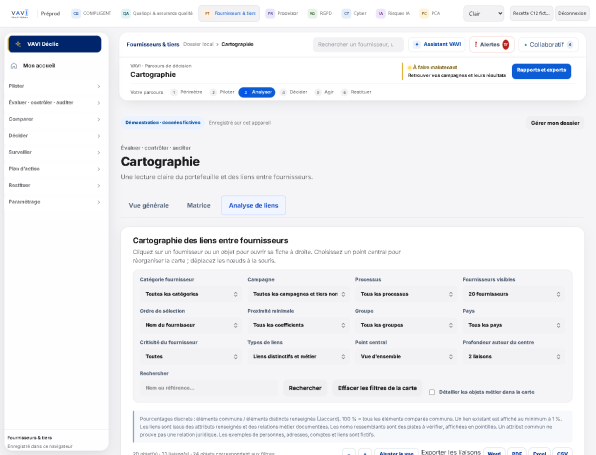Open the Point central dropdown
The height and width of the screenshot is (455, 596).
coord(406,357)
